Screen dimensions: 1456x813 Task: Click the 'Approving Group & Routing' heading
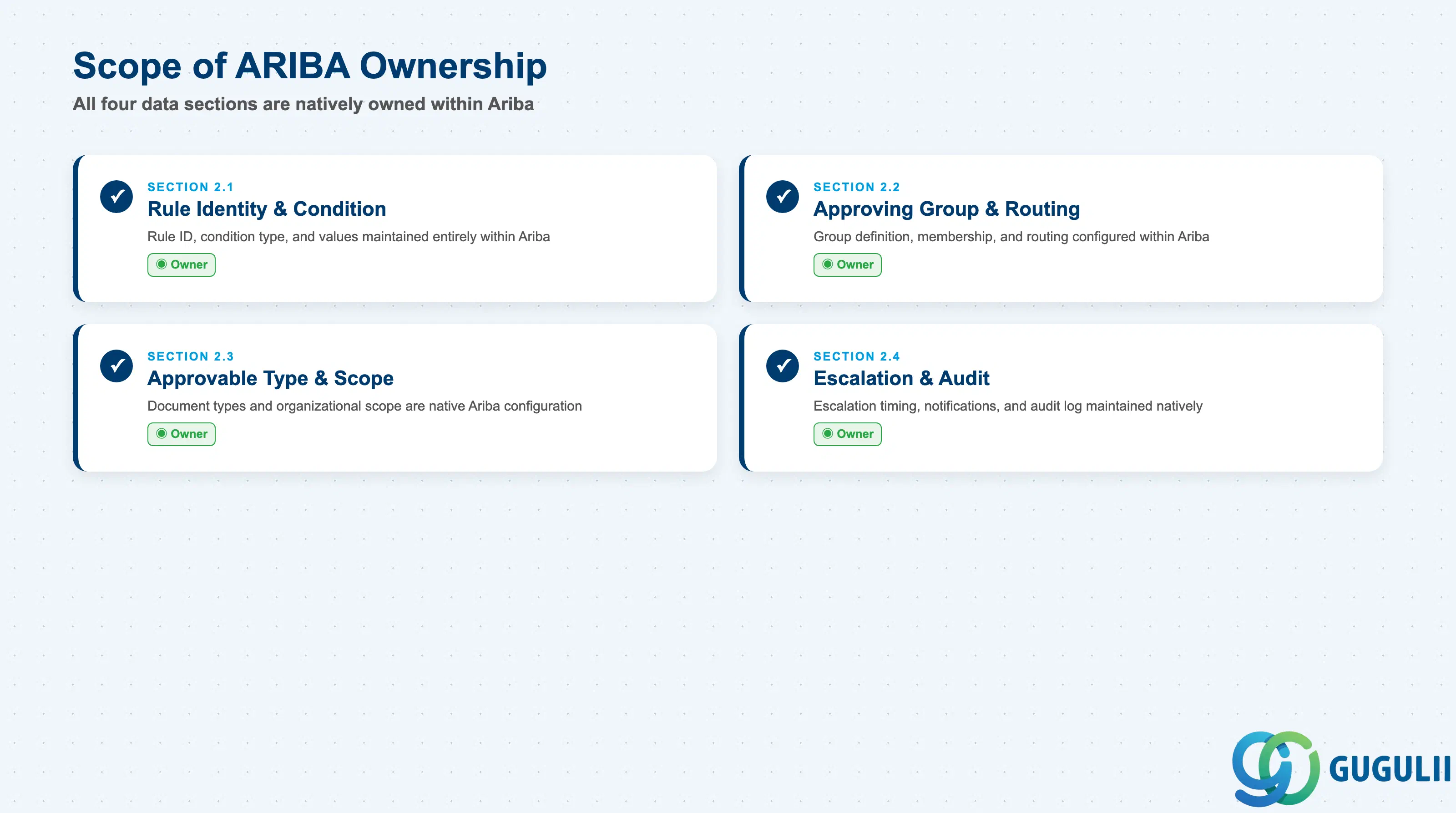(x=947, y=209)
